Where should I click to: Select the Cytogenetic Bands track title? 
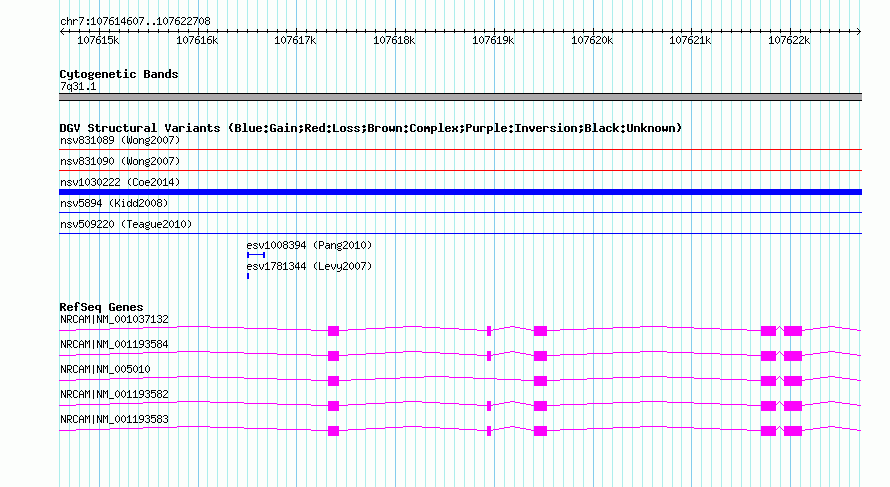coord(119,74)
